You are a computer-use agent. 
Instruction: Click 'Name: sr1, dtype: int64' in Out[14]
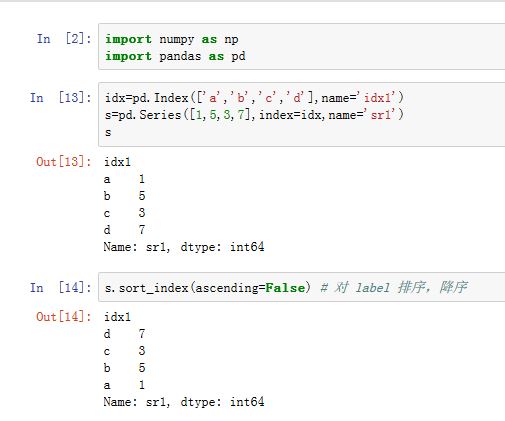tap(184, 402)
